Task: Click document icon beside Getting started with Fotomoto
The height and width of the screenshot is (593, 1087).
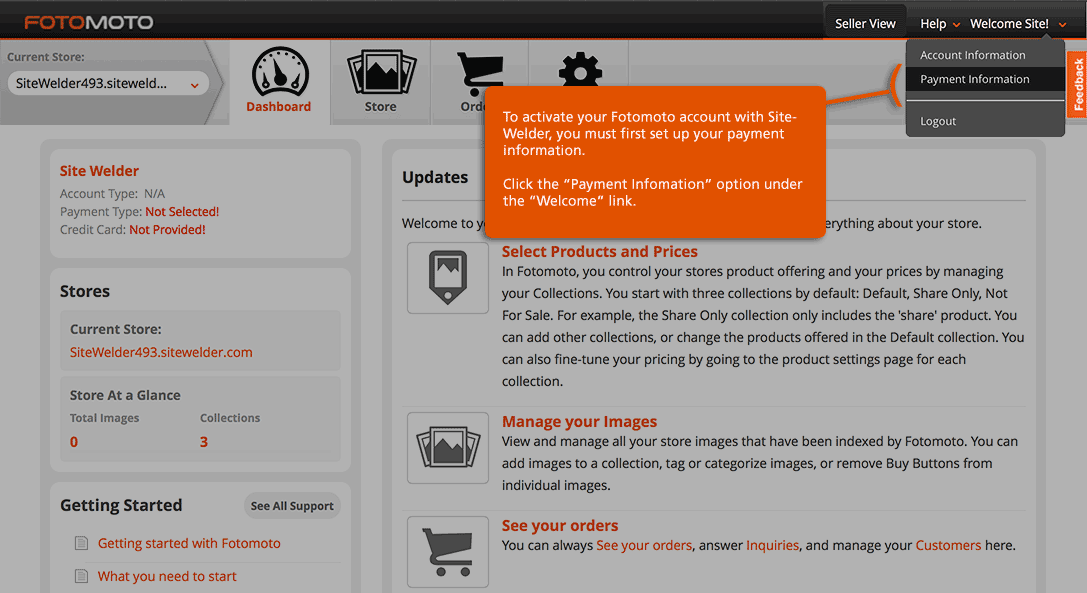Action: [x=81, y=543]
